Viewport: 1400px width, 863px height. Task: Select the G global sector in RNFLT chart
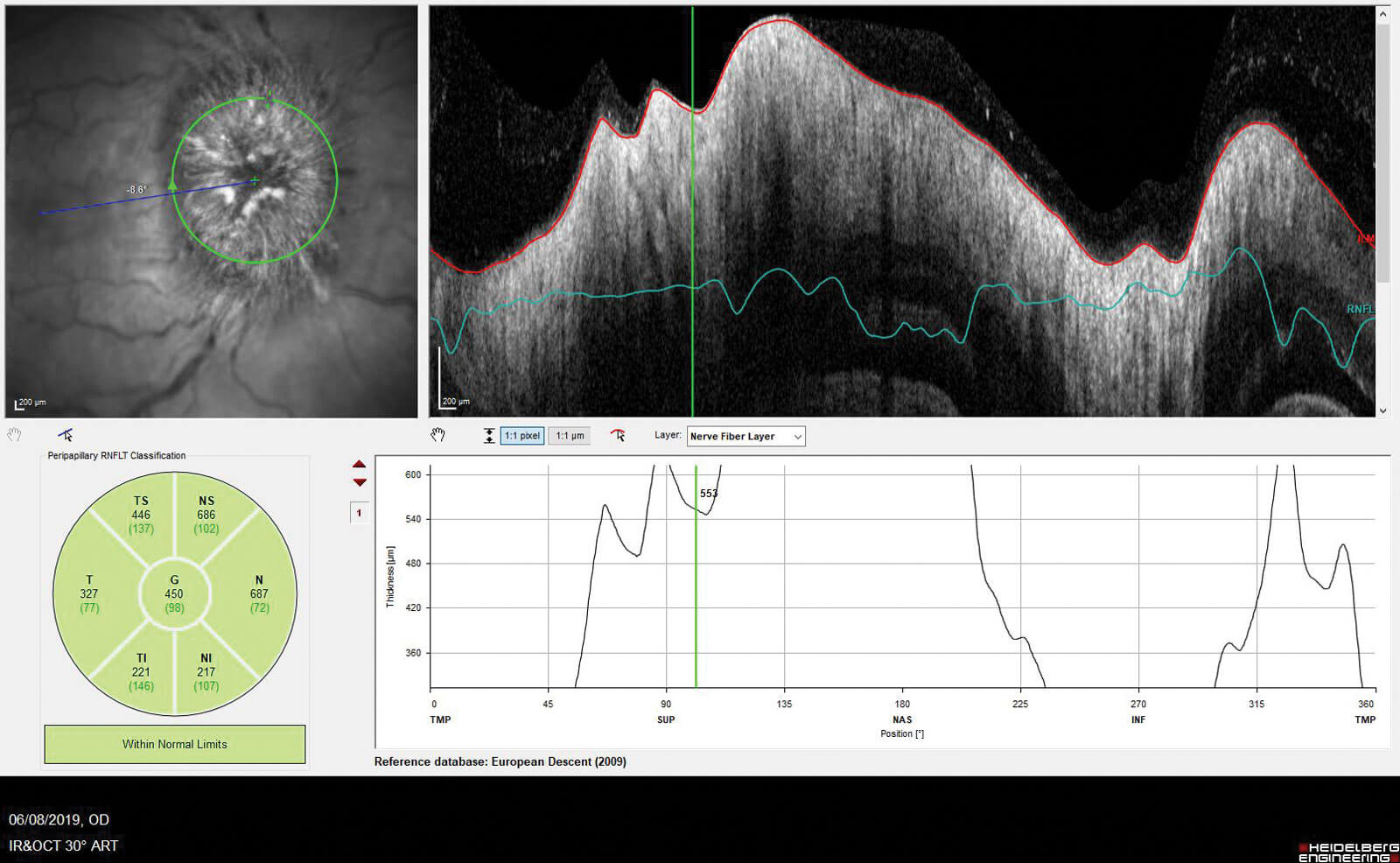click(174, 593)
